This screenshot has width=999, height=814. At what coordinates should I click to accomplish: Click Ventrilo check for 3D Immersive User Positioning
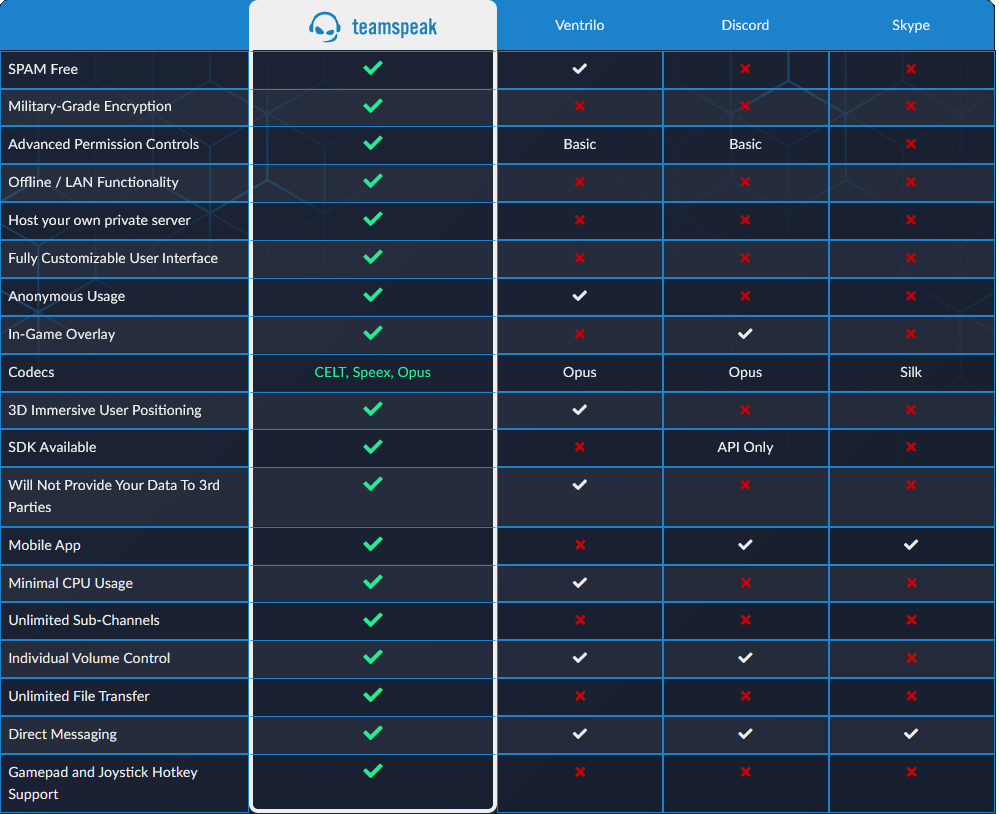click(x=579, y=410)
